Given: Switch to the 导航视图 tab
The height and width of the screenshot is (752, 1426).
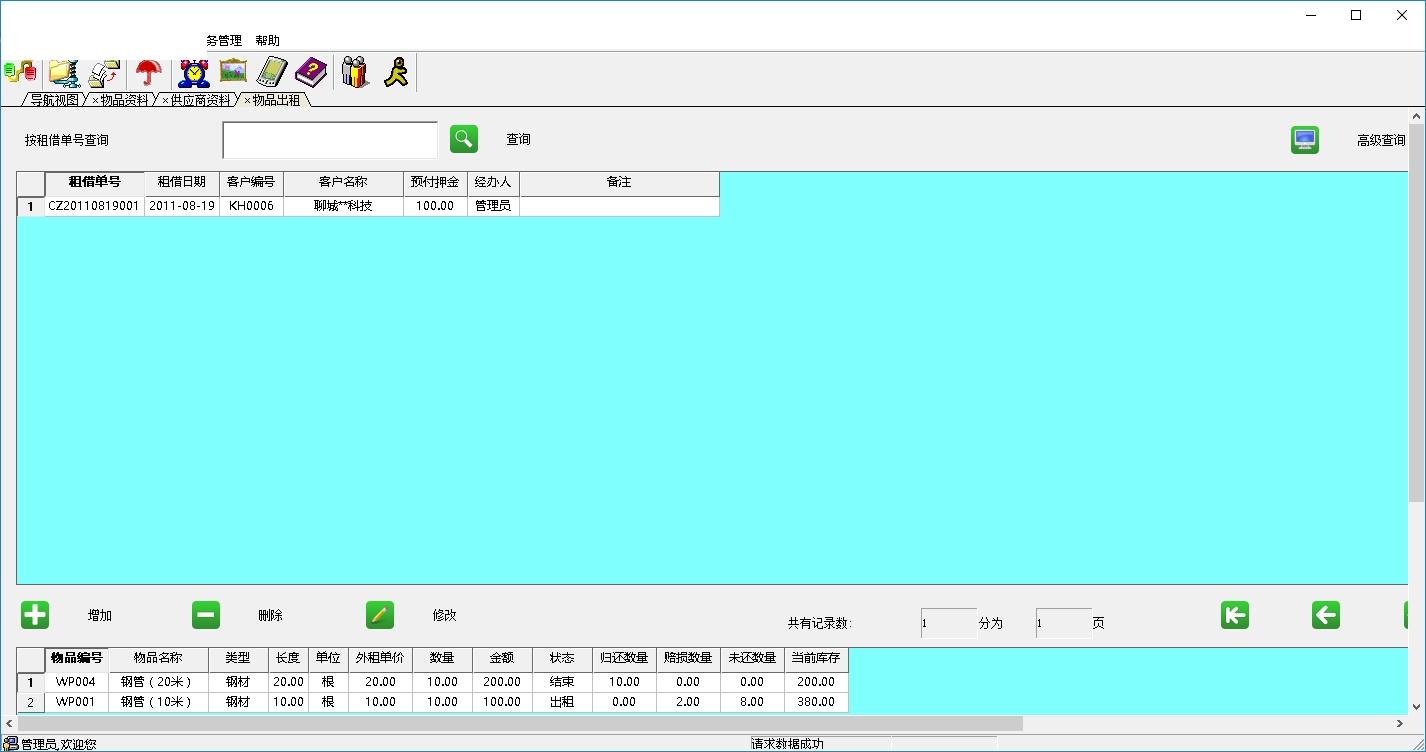Looking at the screenshot, I should (54, 100).
